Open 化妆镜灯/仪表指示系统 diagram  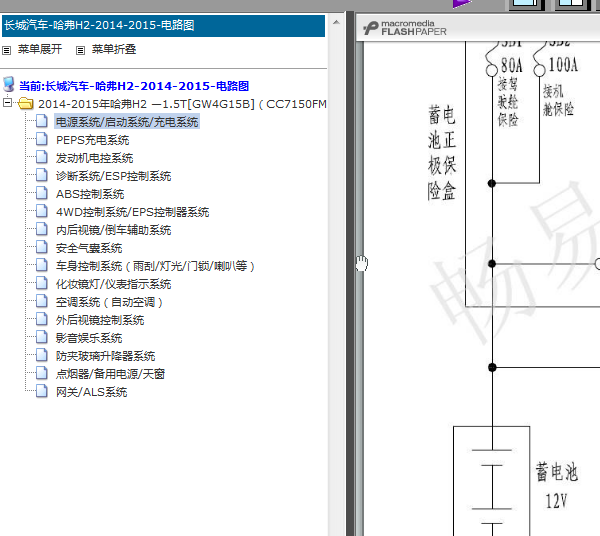[x=113, y=284]
